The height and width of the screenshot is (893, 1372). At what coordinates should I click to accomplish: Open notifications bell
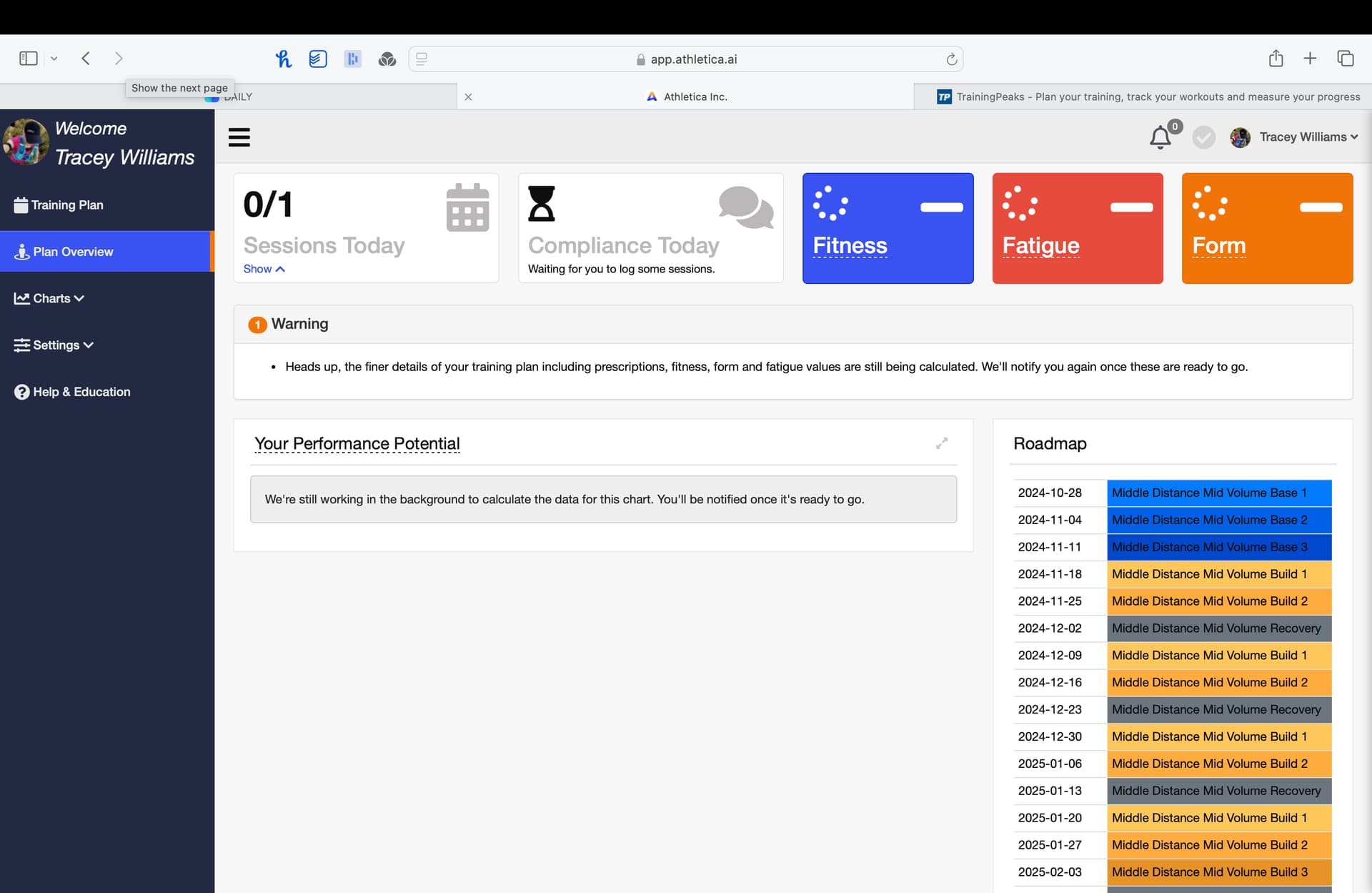click(1160, 137)
